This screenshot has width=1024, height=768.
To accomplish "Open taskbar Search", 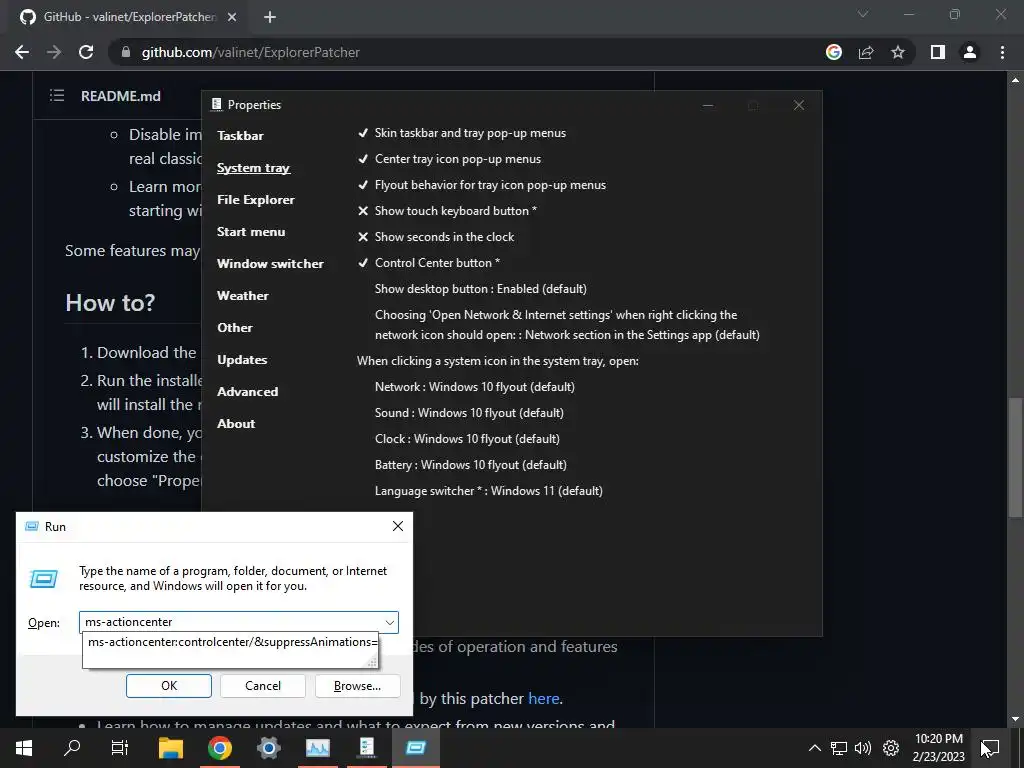I will coord(72,748).
